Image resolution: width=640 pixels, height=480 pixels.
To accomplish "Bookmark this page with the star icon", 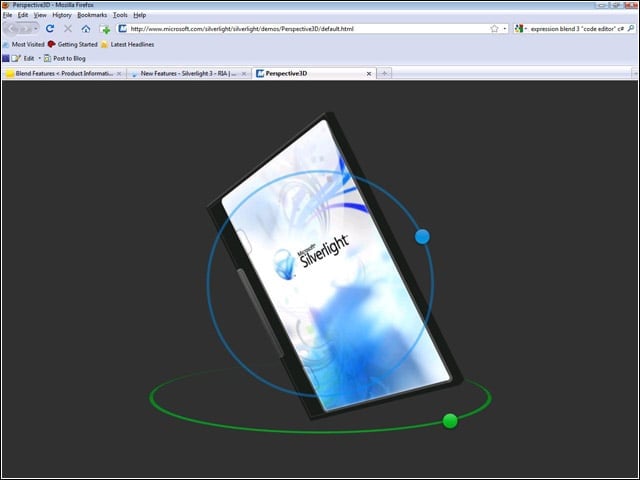I will (x=494, y=29).
